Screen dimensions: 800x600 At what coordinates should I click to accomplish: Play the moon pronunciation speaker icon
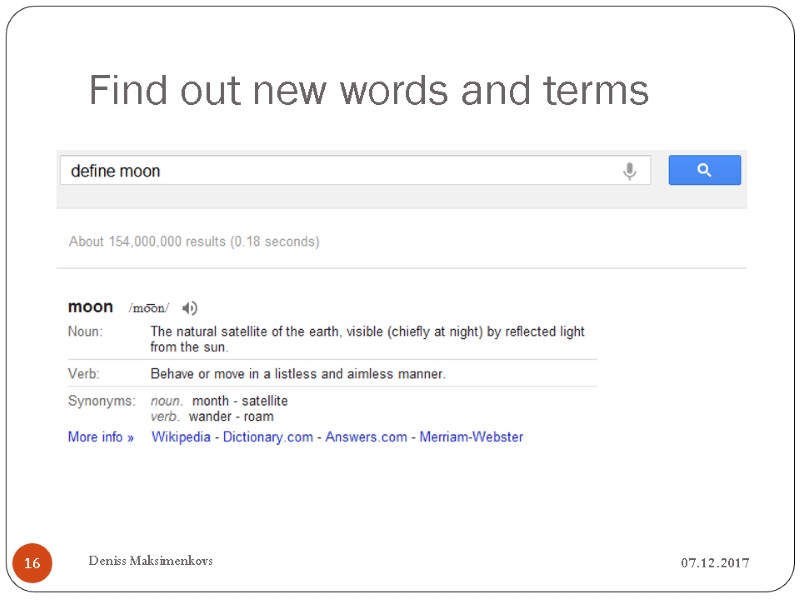click(x=190, y=308)
